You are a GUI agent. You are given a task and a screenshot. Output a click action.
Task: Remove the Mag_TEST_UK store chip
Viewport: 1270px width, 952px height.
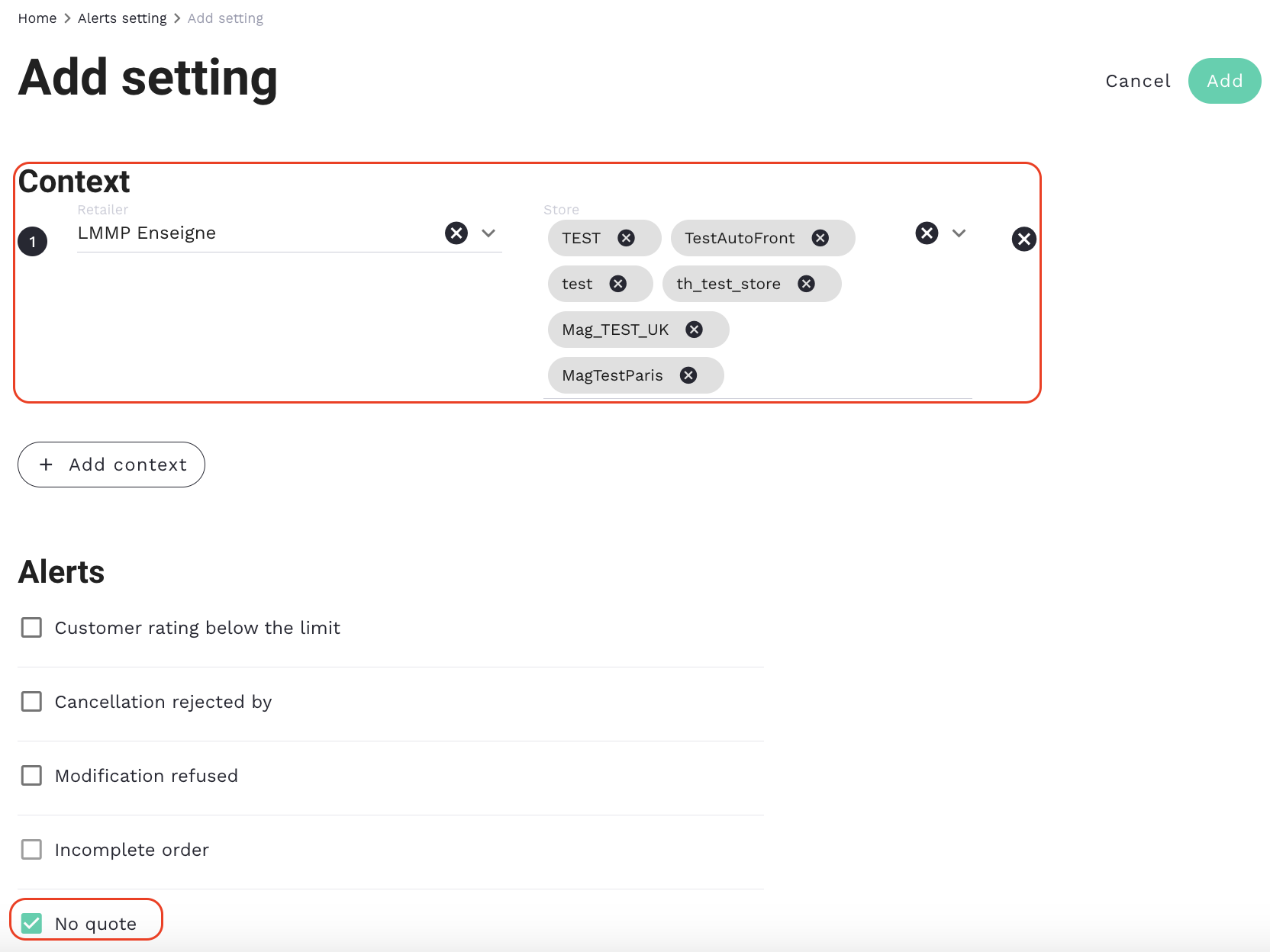coord(694,330)
